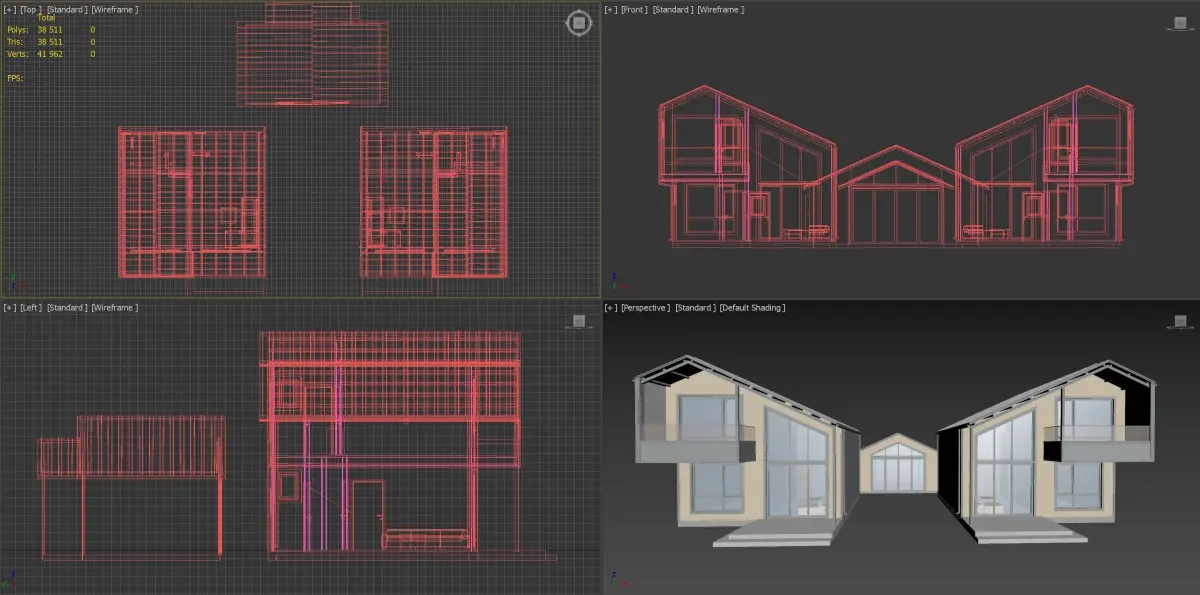This screenshot has height=595, width=1200.
Task: Open the [Wireframe] shading menu in the Front viewport
Action: tap(721, 9)
